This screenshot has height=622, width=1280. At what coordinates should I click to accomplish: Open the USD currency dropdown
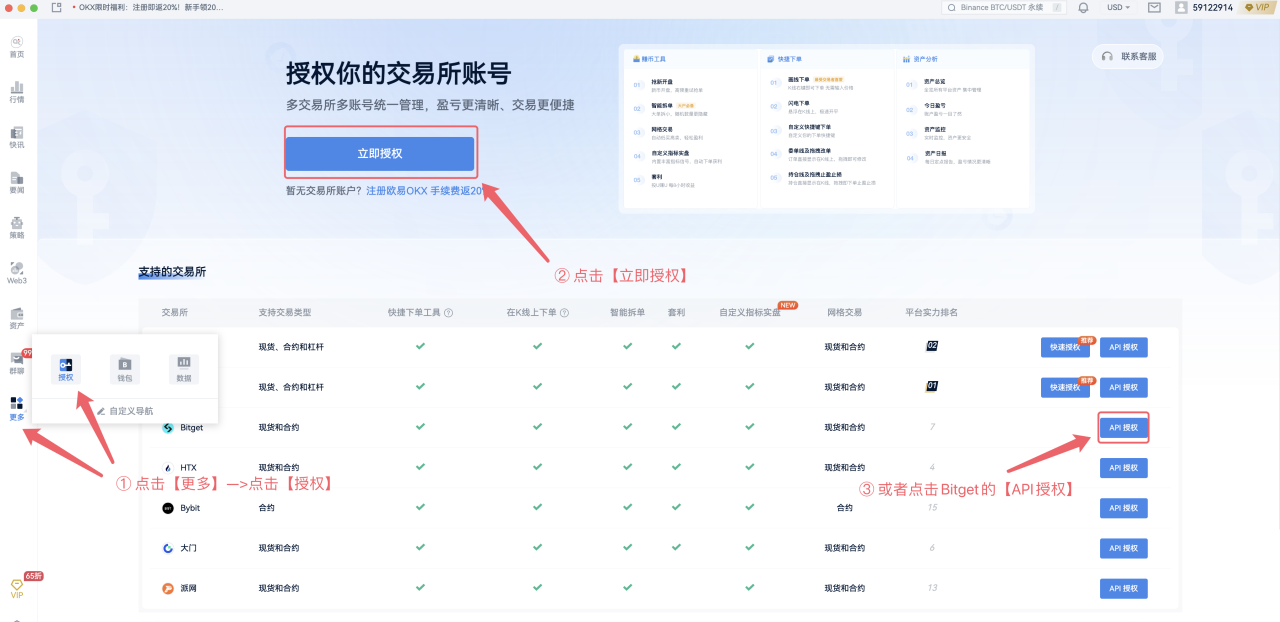(x=1118, y=7)
